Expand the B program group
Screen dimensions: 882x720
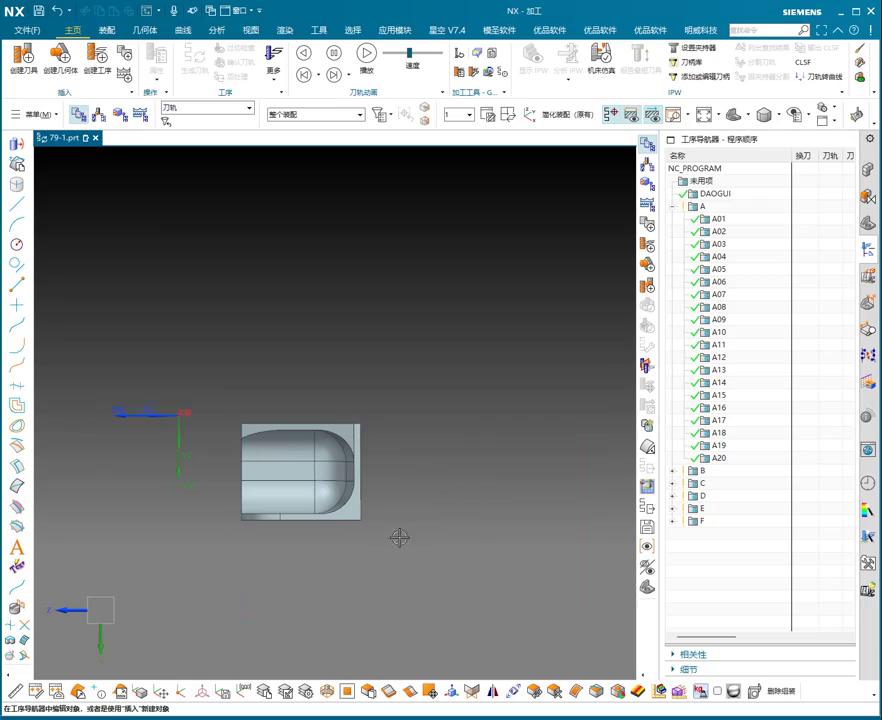click(672, 471)
